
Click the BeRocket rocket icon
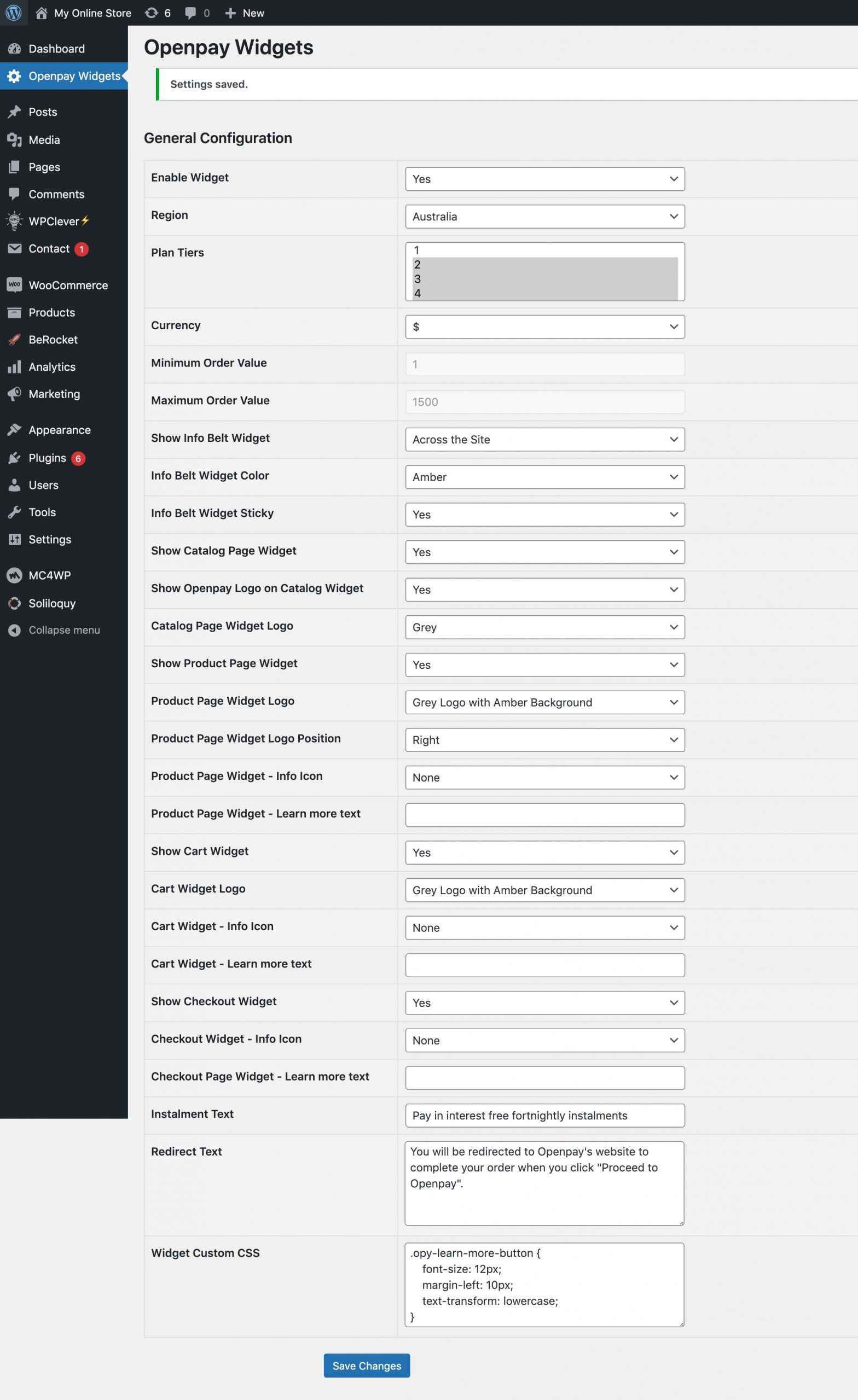point(14,340)
